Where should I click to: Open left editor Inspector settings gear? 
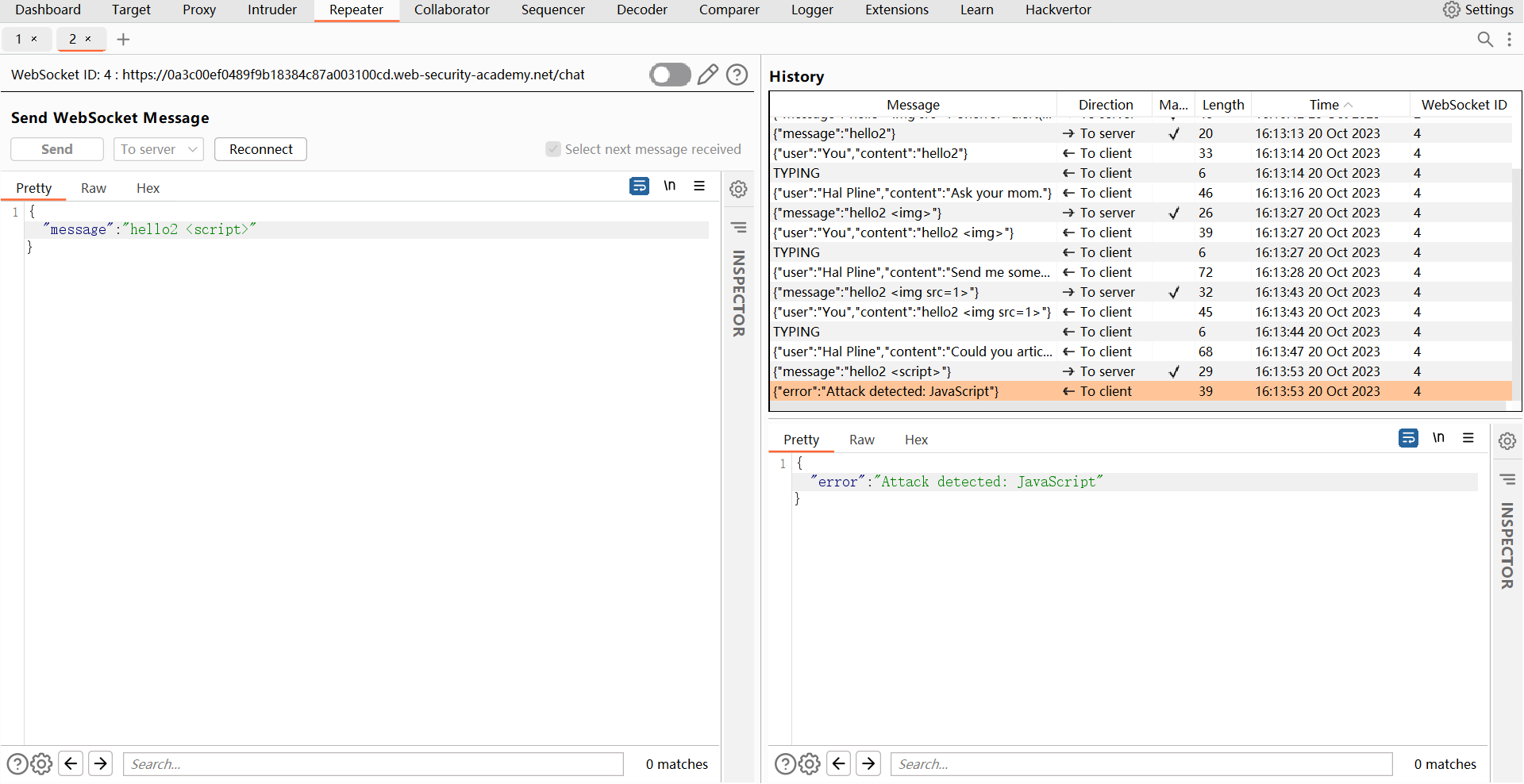point(738,189)
